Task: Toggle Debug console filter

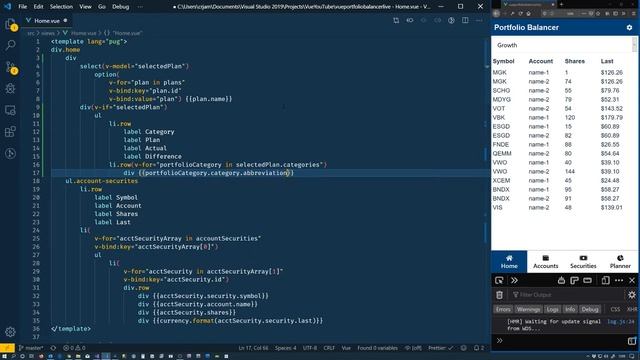Action: [x=590, y=309]
